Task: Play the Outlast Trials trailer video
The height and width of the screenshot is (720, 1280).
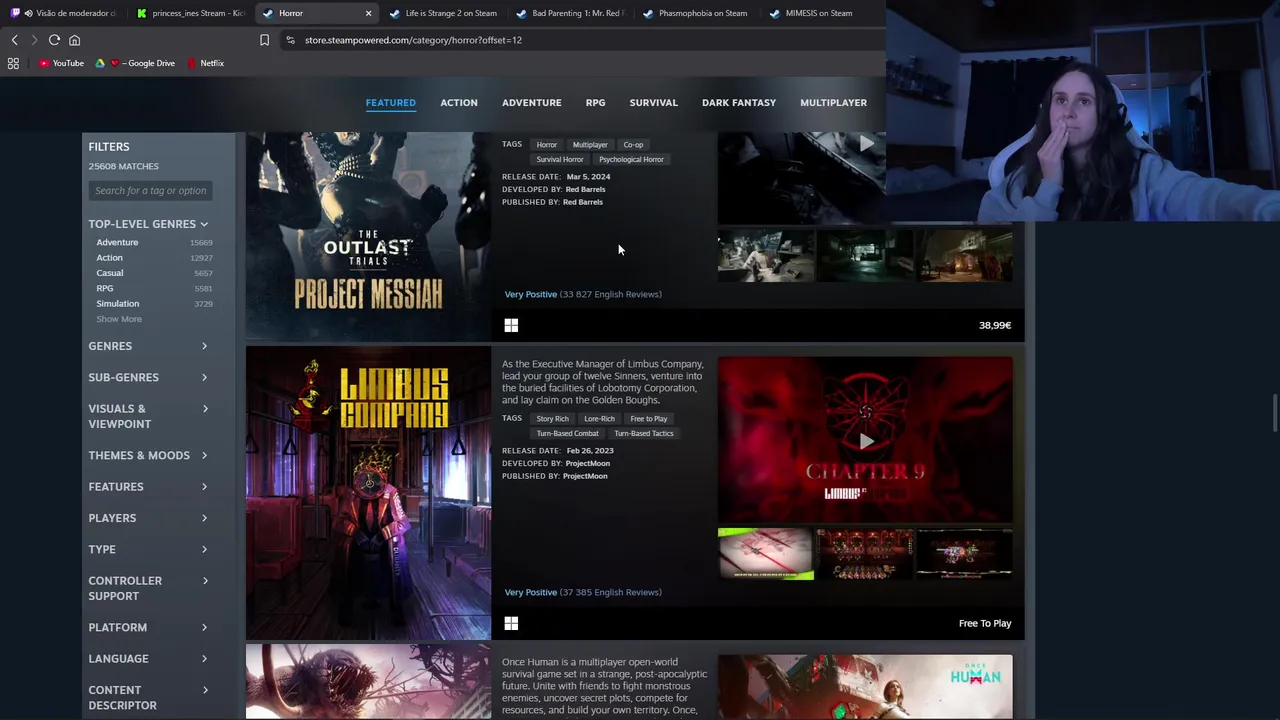Action: click(x=866, y=144)
